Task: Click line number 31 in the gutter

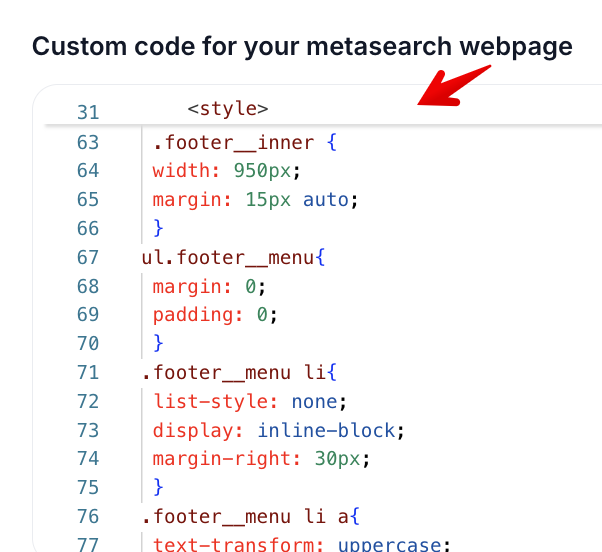Action: click(88, 112)
